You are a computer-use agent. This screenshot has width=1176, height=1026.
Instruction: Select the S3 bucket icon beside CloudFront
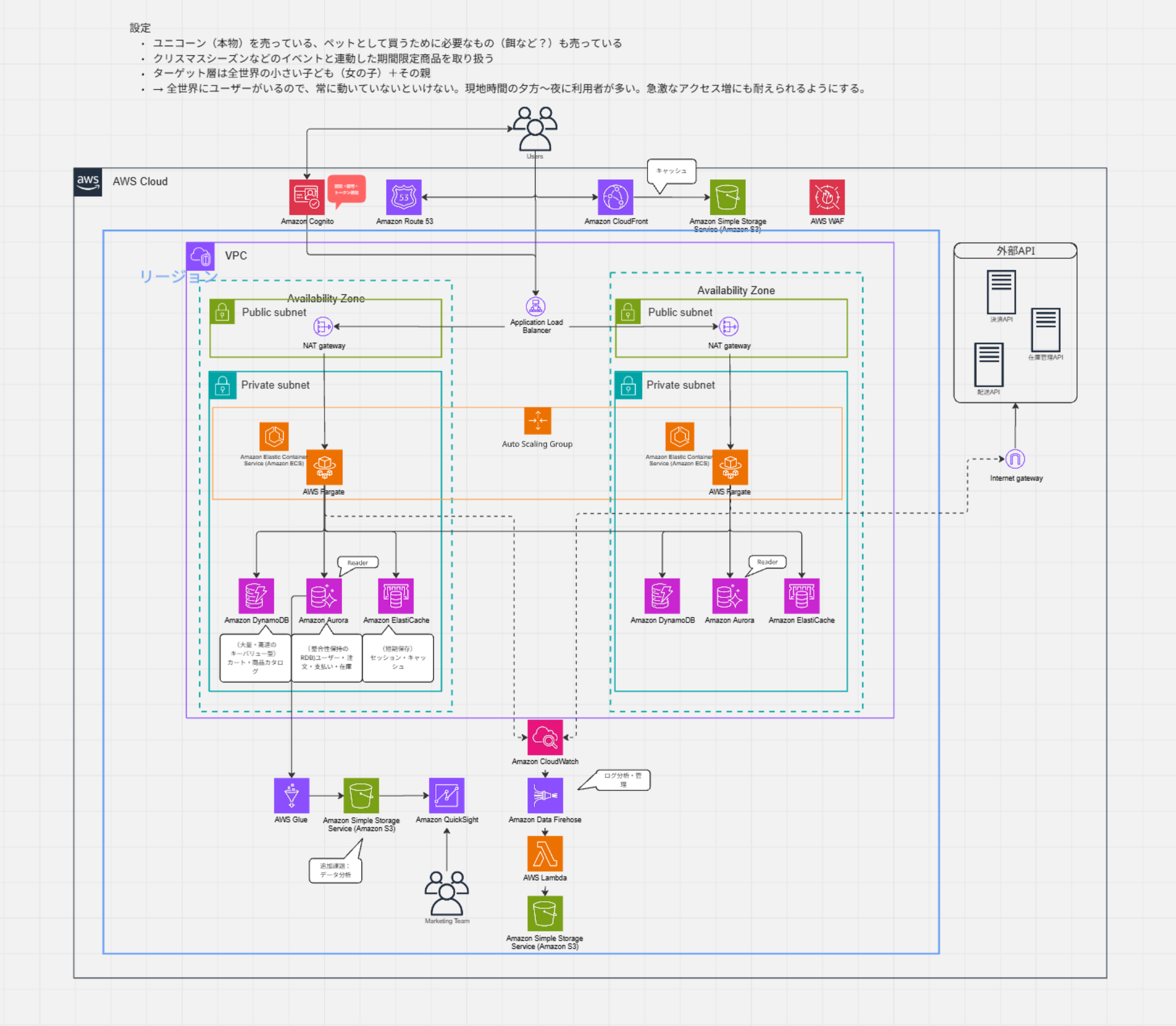[728, 197]
